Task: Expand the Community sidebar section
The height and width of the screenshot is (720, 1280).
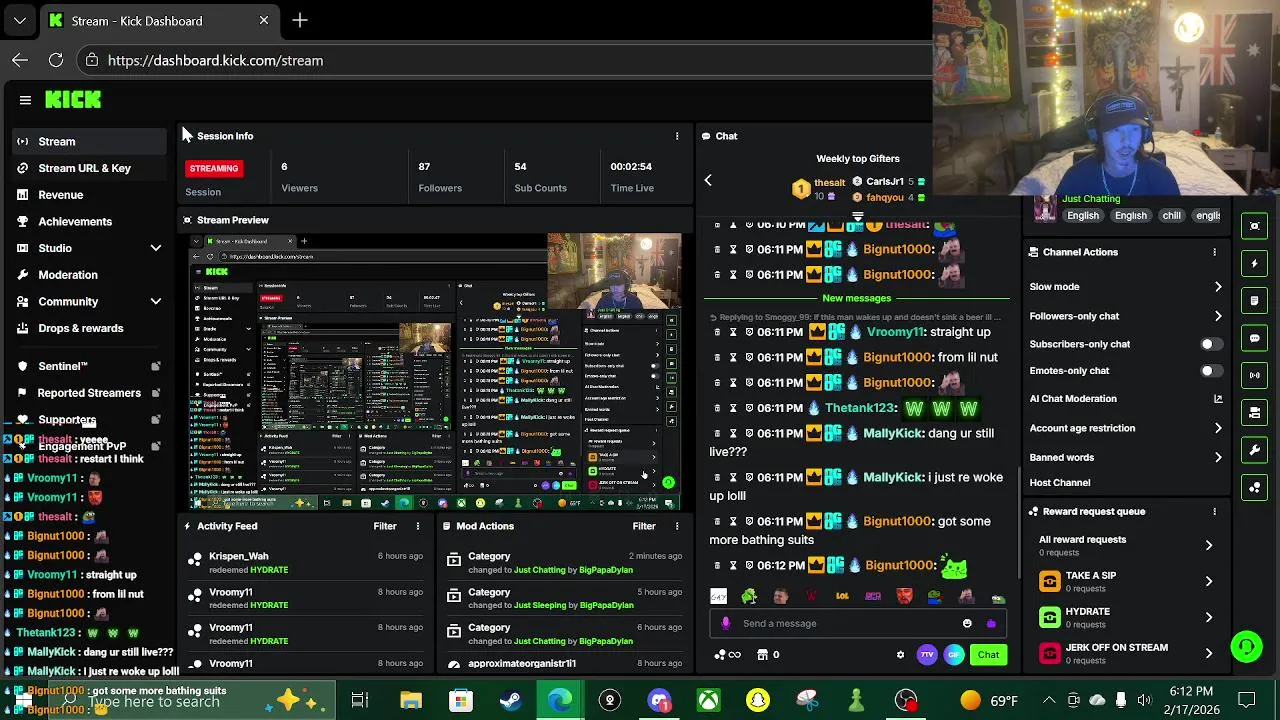Action: [156, 301]
